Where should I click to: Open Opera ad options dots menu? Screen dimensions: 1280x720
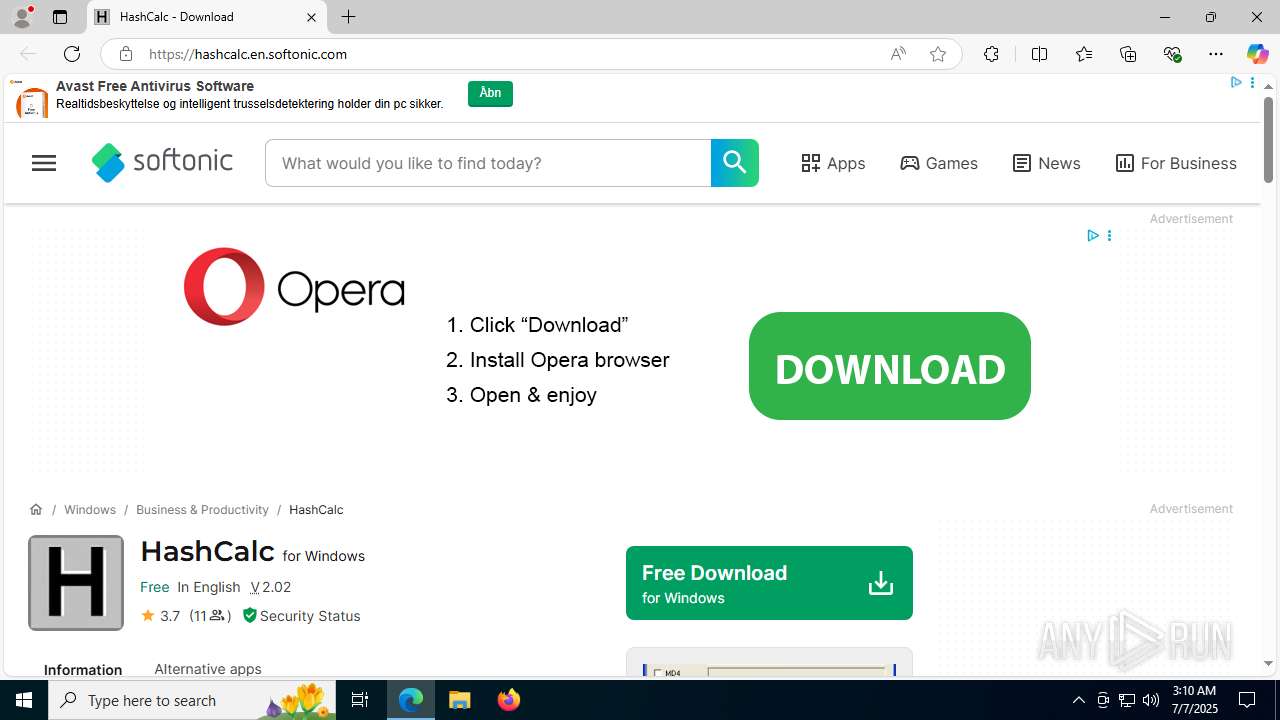tap(1109, 236)
